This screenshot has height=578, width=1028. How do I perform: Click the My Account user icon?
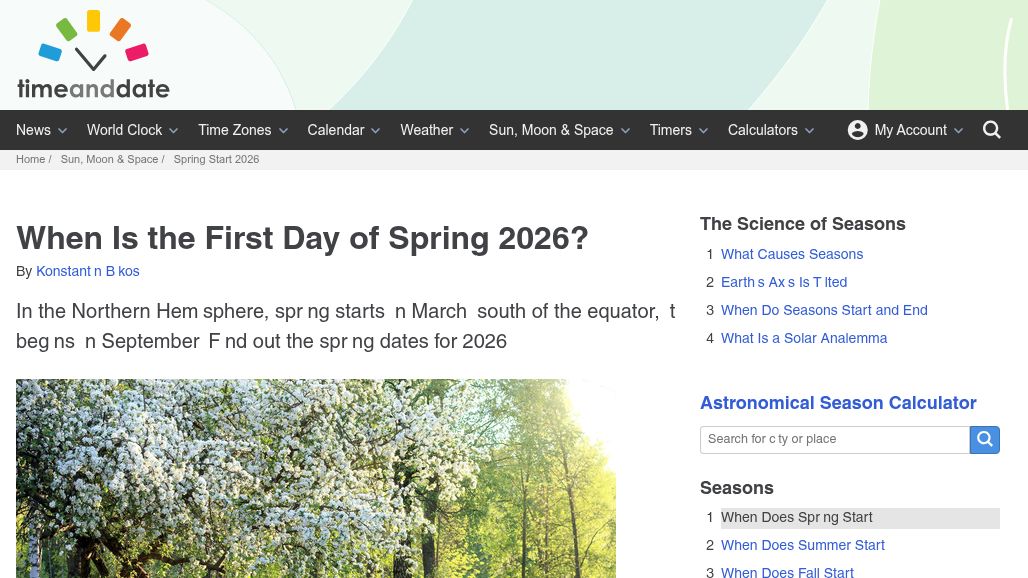(857, 130)
